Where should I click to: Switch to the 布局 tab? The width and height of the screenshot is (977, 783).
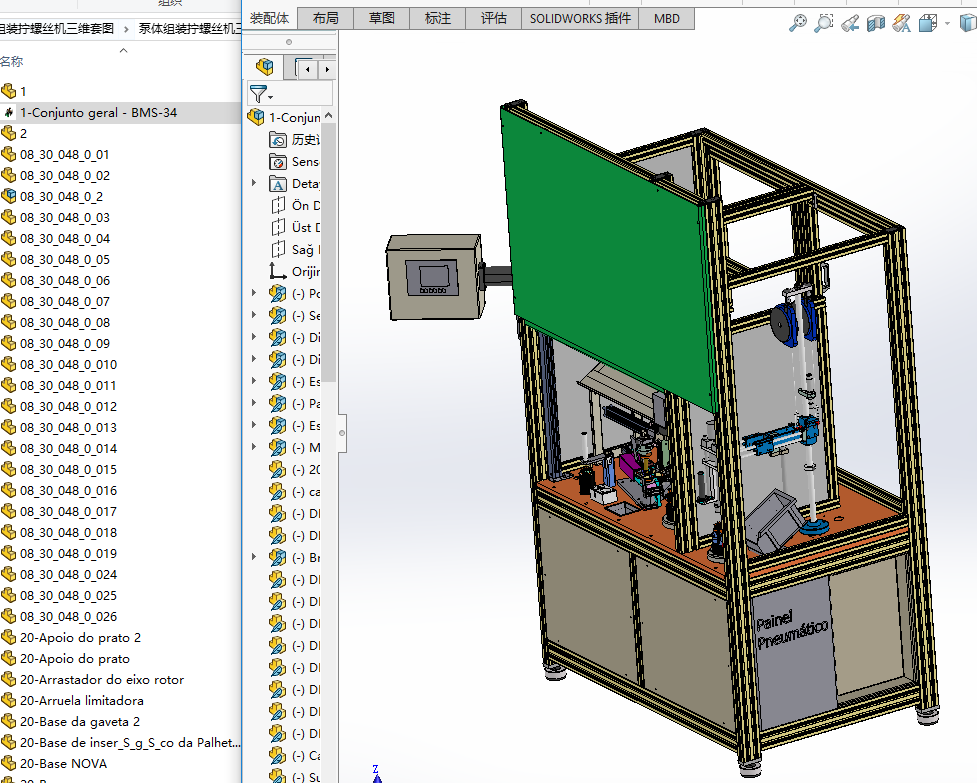(325, 18)
